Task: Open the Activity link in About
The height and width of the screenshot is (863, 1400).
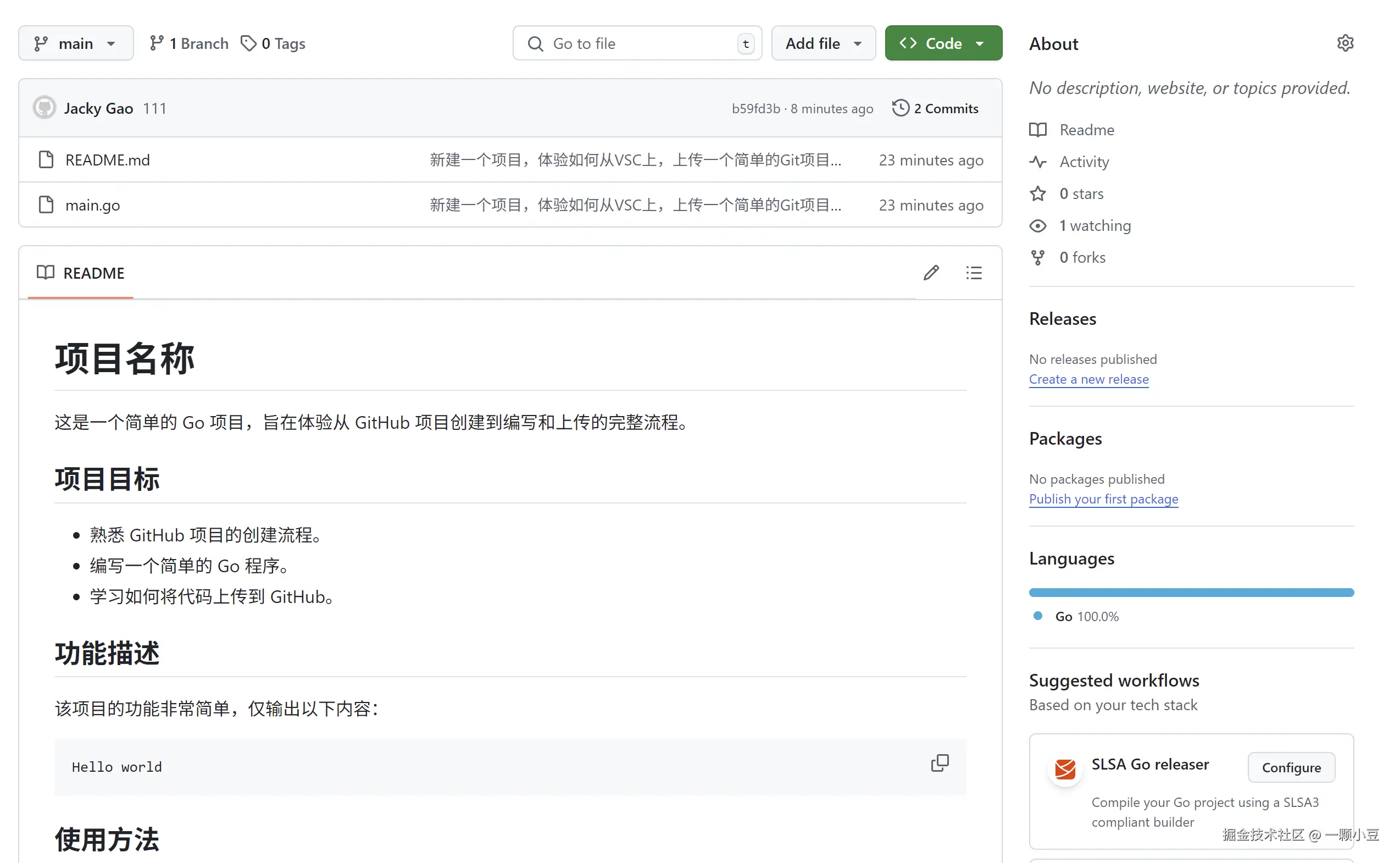Action: point(1084,162)
